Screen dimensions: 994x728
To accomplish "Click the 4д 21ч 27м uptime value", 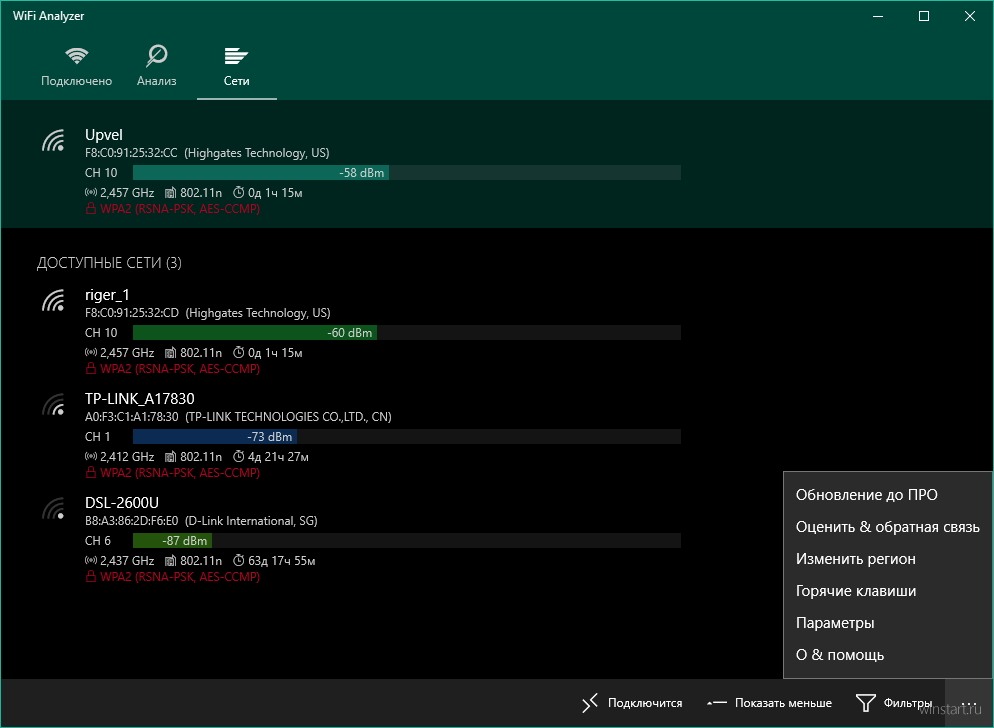I will tap(278, 457).
